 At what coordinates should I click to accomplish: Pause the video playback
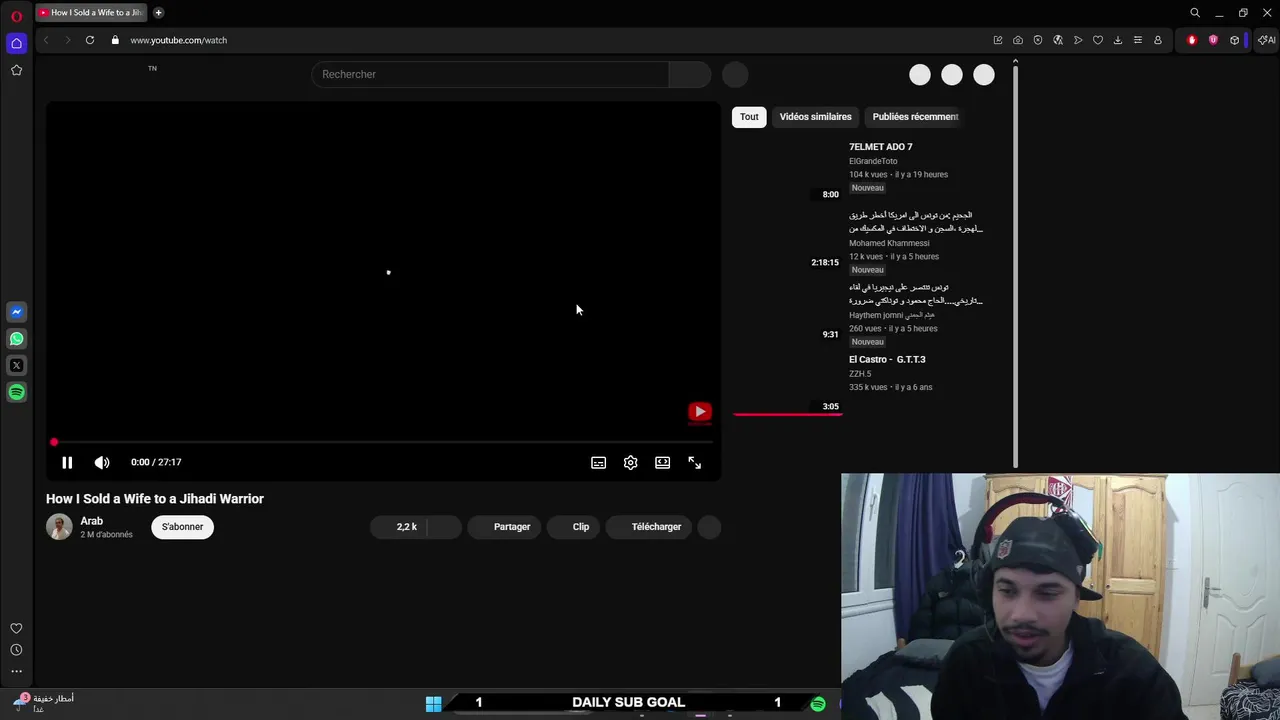click(67, 462)
